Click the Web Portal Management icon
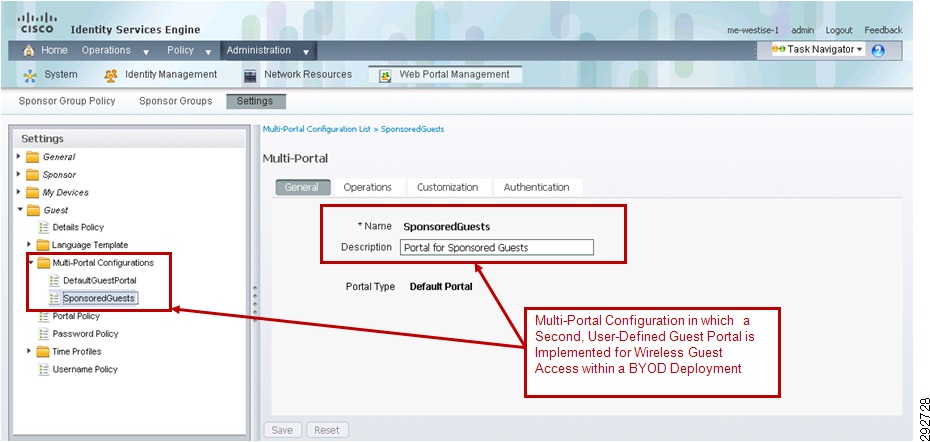The height and width of the screenshot is (442, 930). pos(386,75)
